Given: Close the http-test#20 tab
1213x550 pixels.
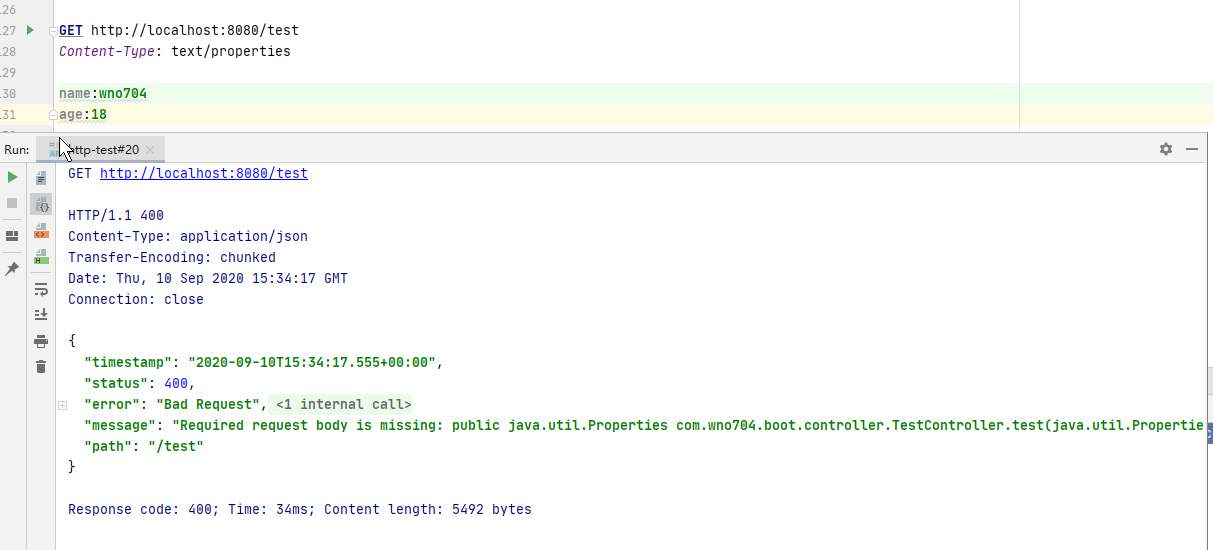Looking at the screenshot, I should coord(151,150).
